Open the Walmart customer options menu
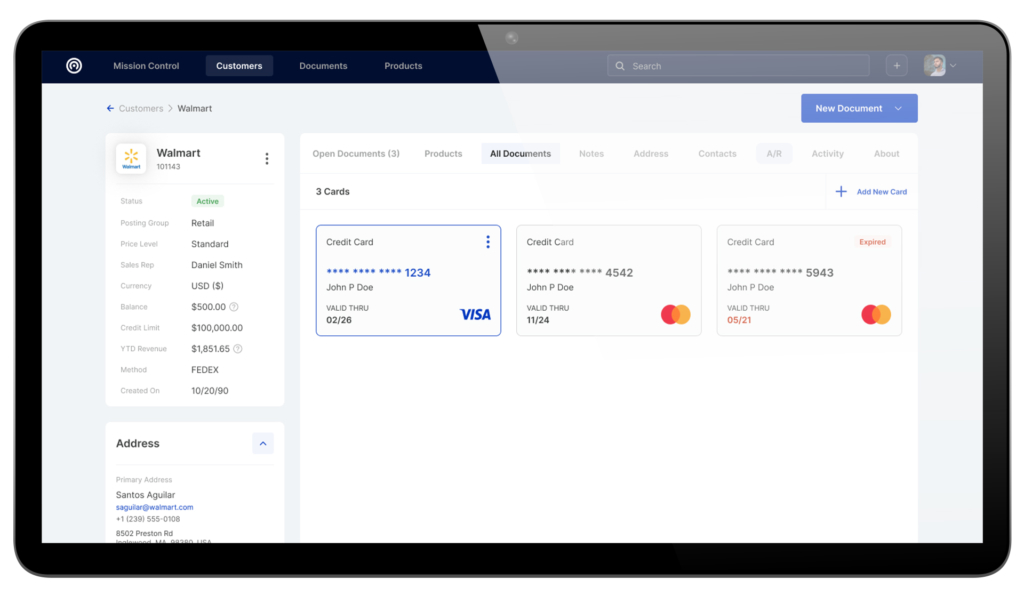 (266, 159)
